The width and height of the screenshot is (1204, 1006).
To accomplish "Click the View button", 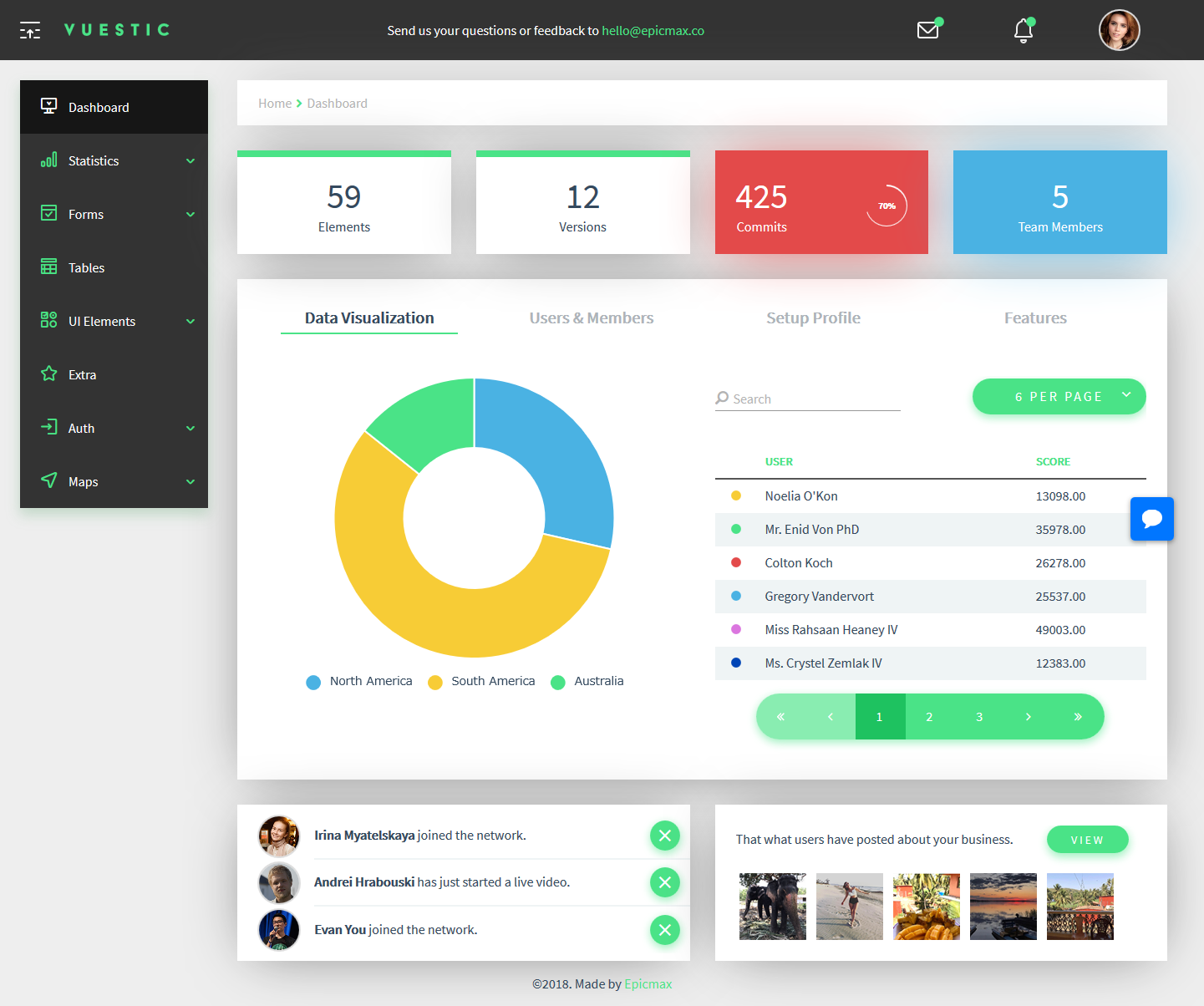I will tap(1088, 840).
